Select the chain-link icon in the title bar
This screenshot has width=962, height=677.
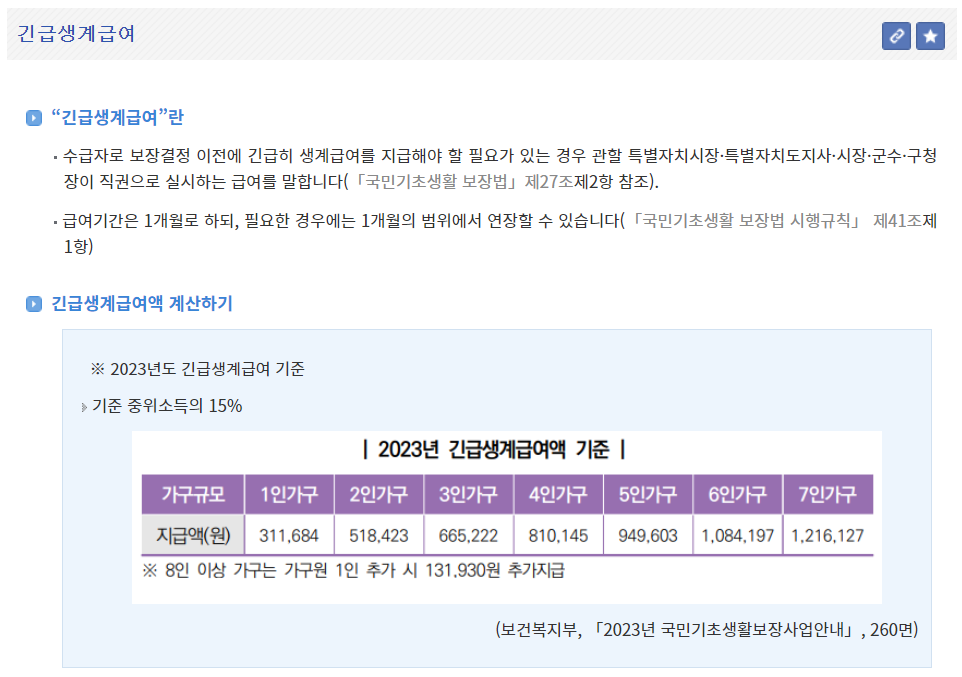pos(897,36)
